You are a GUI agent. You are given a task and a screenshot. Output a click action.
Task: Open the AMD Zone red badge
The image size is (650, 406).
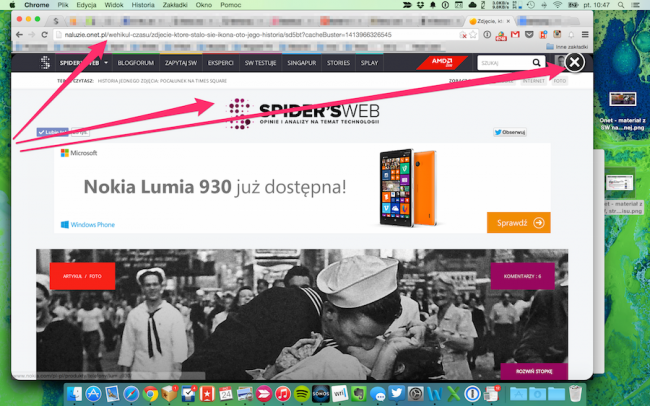tap(442, 62)
